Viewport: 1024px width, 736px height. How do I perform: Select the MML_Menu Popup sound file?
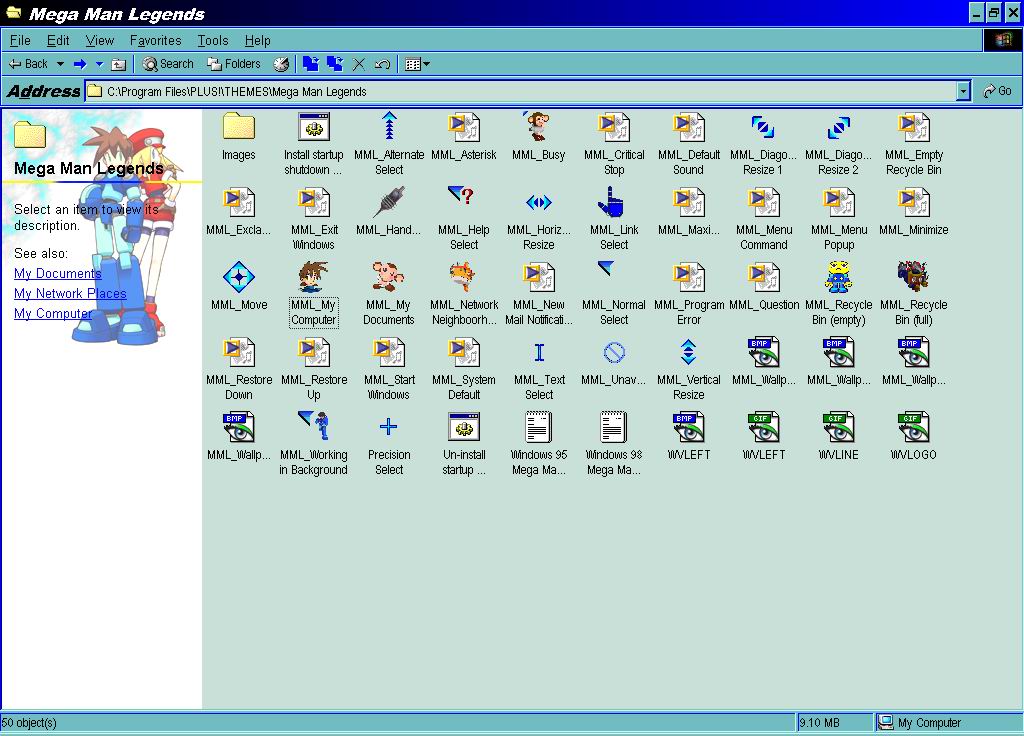point(839,219)
